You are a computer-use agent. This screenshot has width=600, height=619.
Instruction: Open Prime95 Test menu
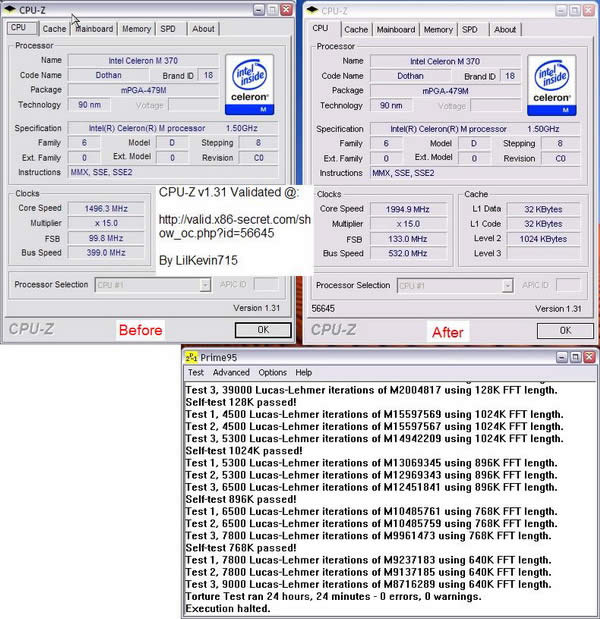click(x=195, y=372)
